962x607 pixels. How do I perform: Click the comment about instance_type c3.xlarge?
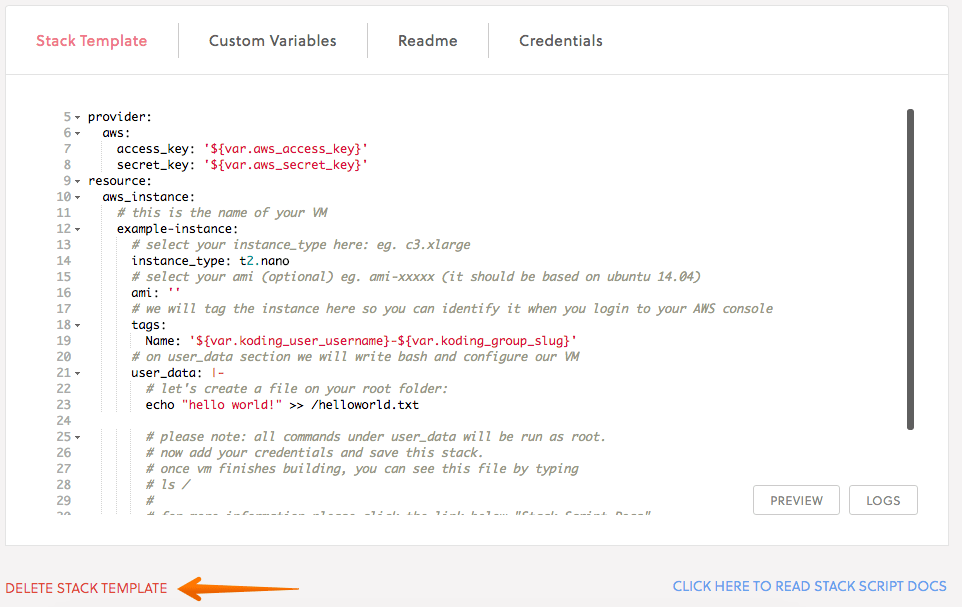point(301,244)
